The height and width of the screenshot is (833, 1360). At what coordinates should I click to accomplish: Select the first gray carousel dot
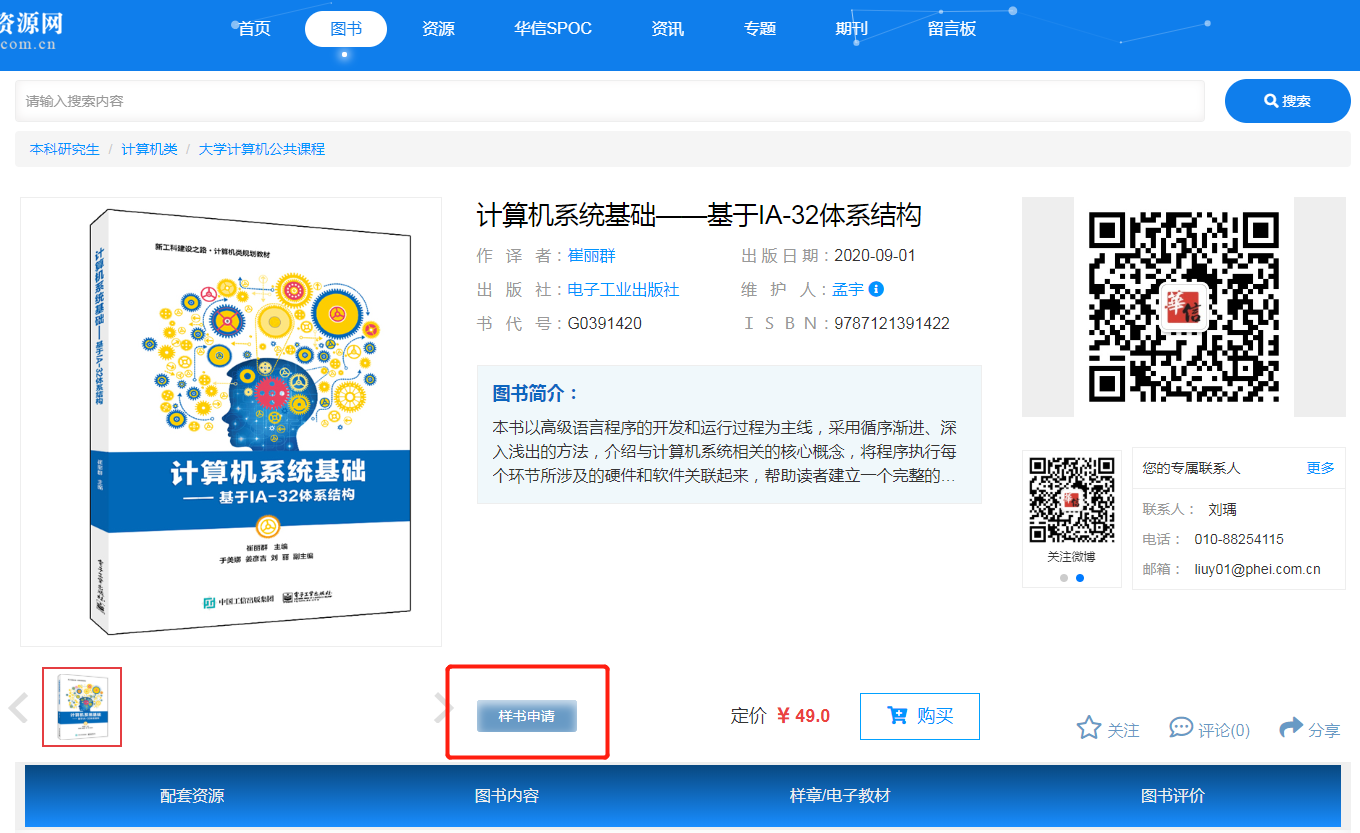(1064, 578)
